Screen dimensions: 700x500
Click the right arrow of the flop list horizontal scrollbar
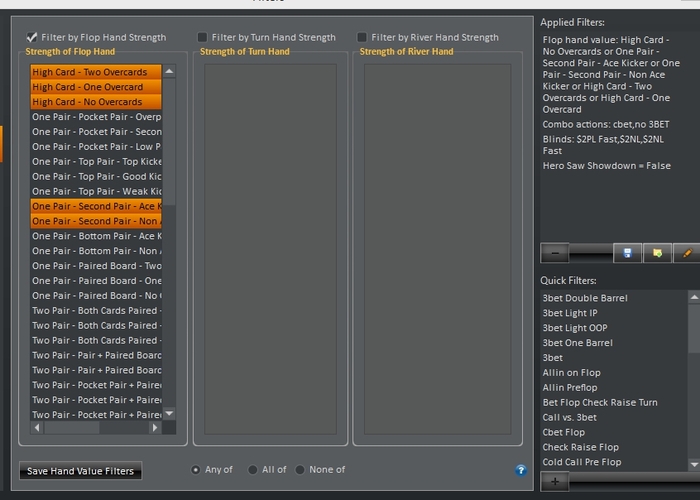pos(155,428)
